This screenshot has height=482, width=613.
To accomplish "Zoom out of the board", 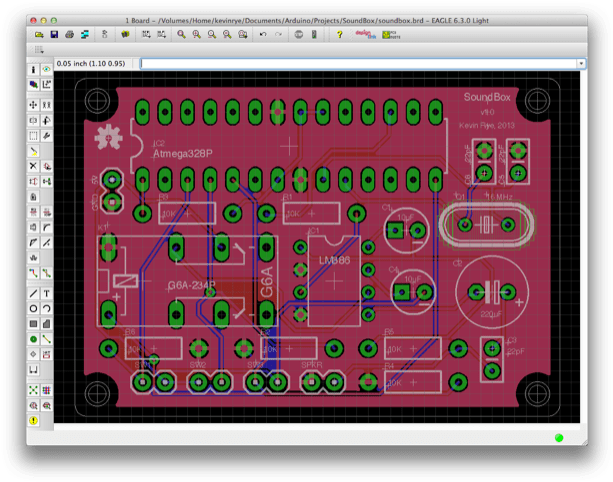I will [x=212, y=35].
